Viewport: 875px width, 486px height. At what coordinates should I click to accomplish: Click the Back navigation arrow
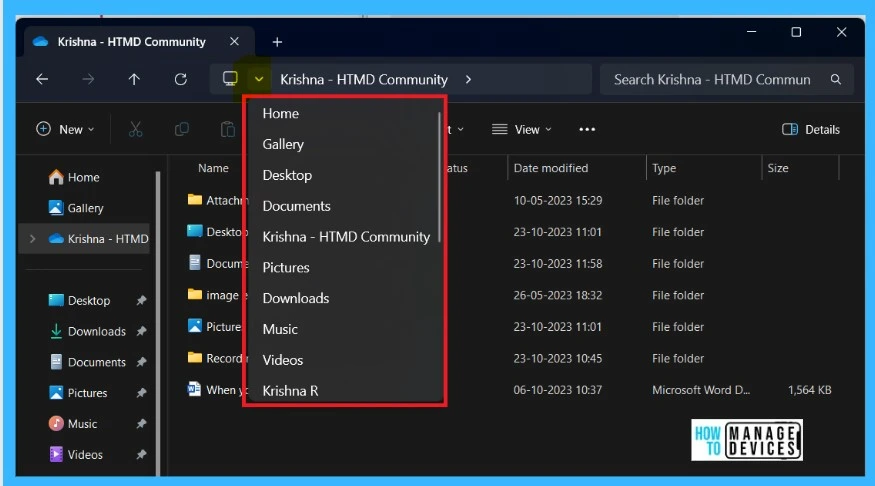(42, 79)
